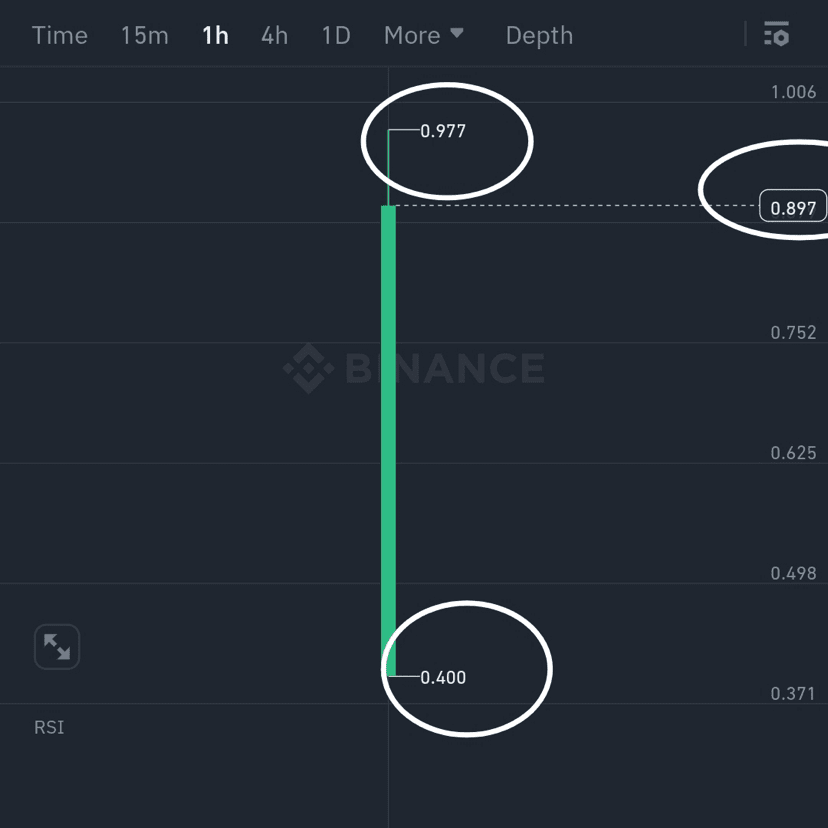Switch to the 15m timeframe
828x828 pixels.
click(x=144, y=34)
